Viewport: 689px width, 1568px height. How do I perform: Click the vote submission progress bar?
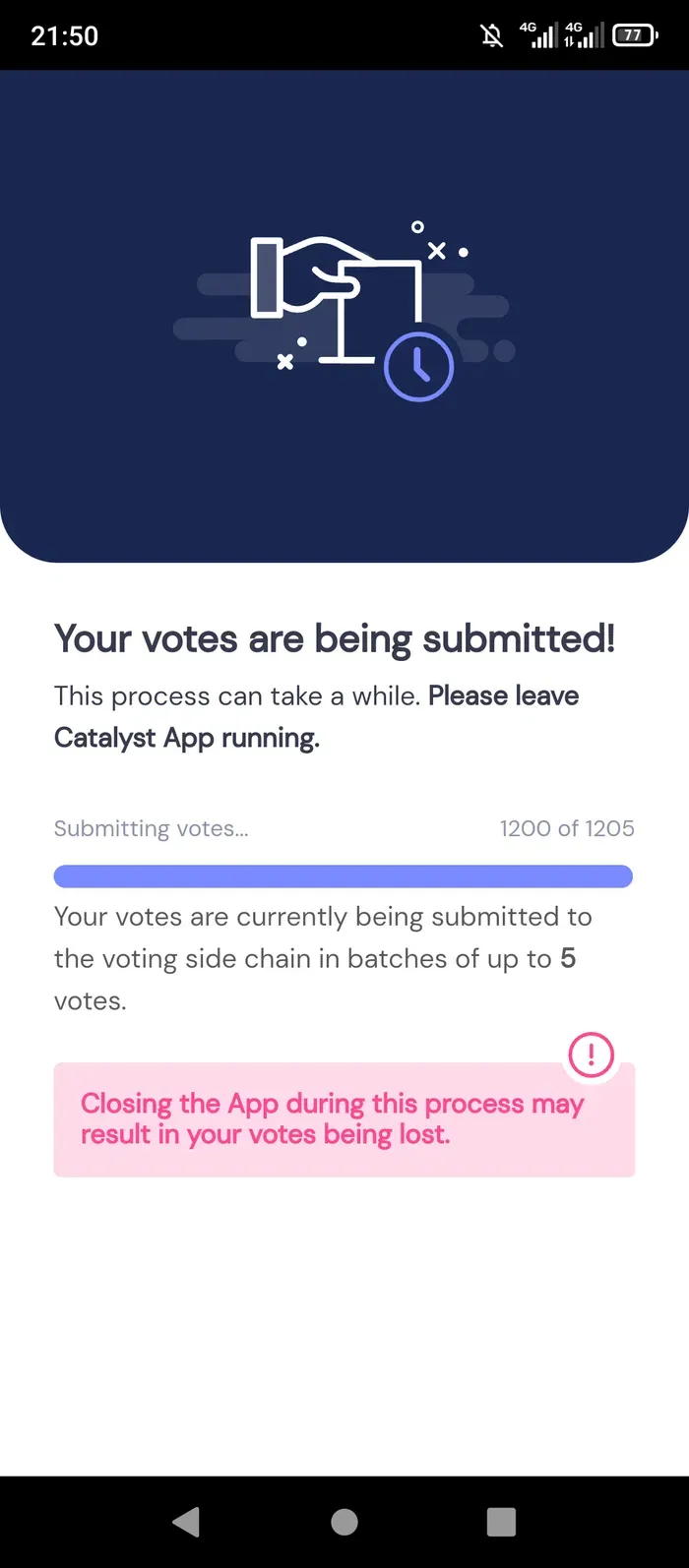[344, 876]
